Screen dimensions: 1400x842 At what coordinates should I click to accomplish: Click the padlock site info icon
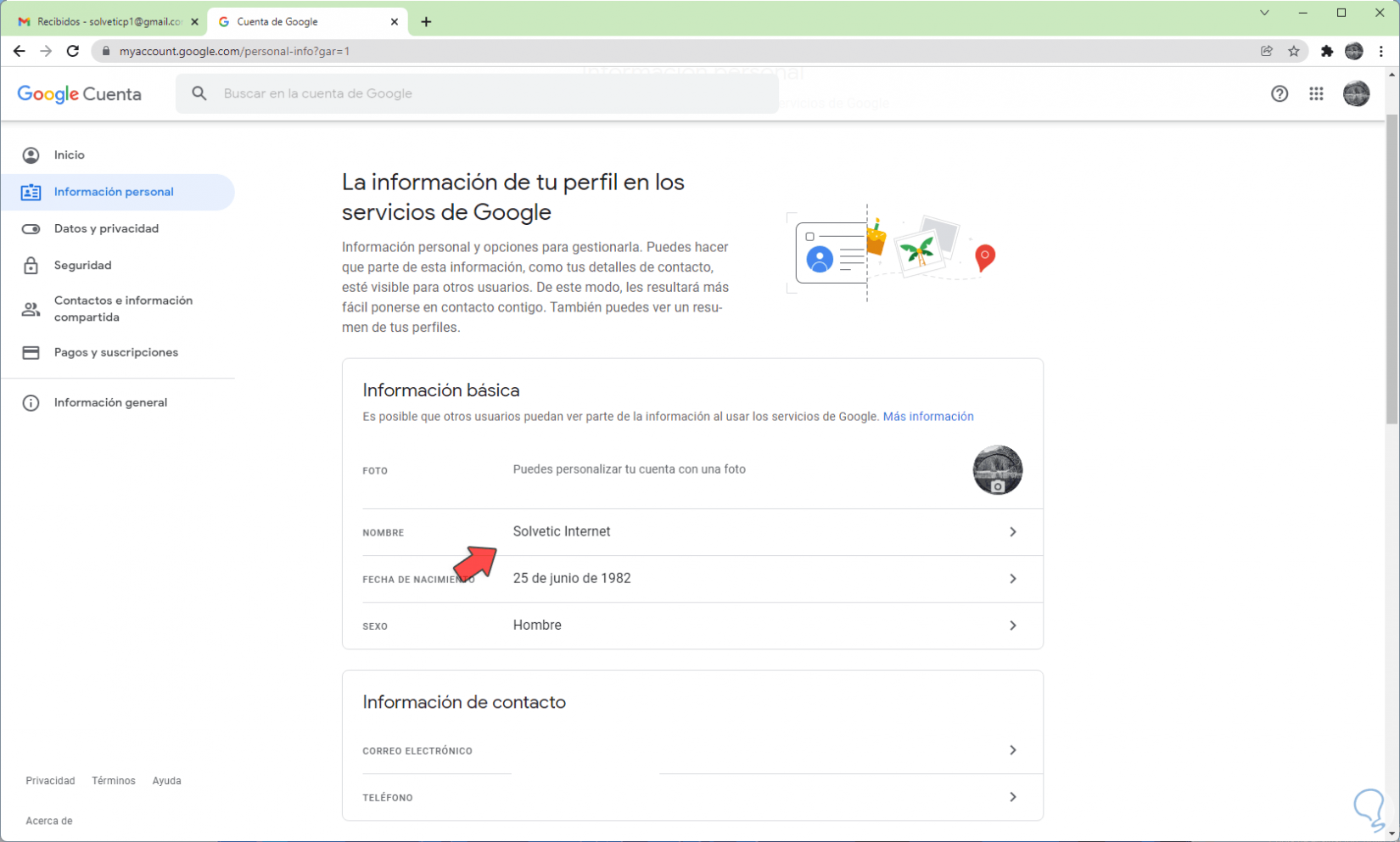point(106,51)
